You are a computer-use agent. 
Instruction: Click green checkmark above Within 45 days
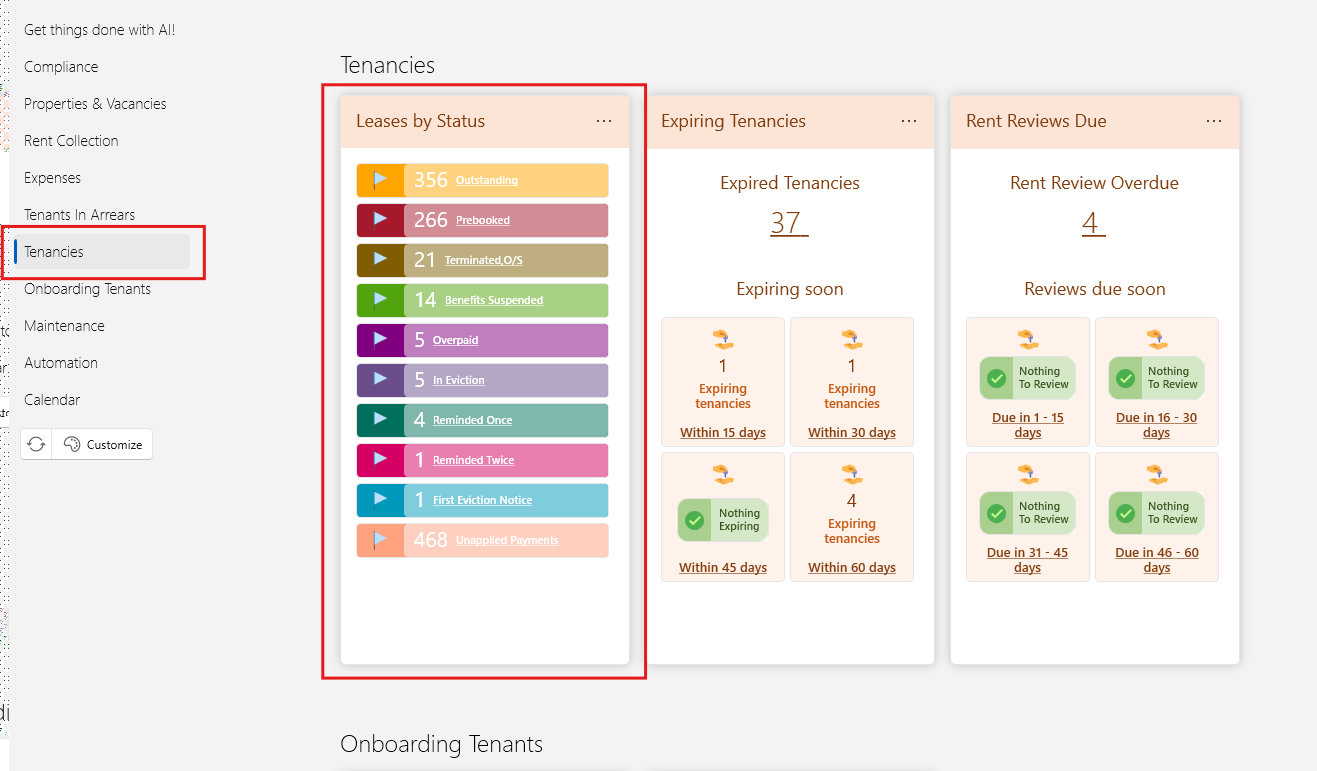coord(695,520)
